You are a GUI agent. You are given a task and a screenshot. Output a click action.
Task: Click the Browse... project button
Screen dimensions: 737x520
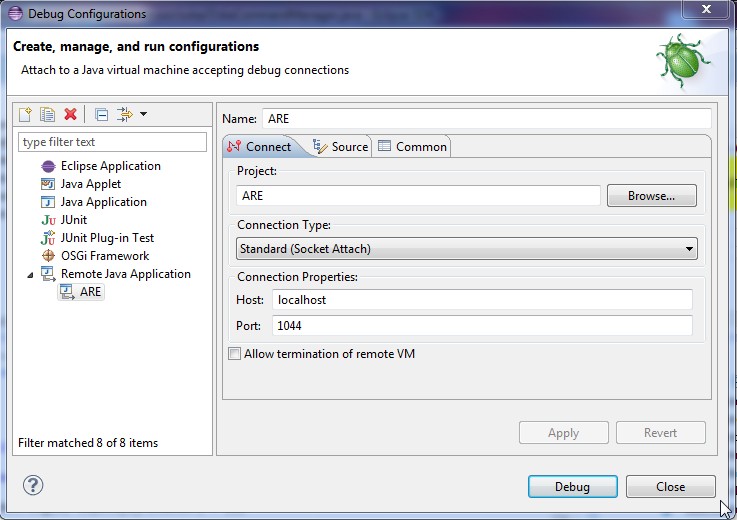click(651, 196)
